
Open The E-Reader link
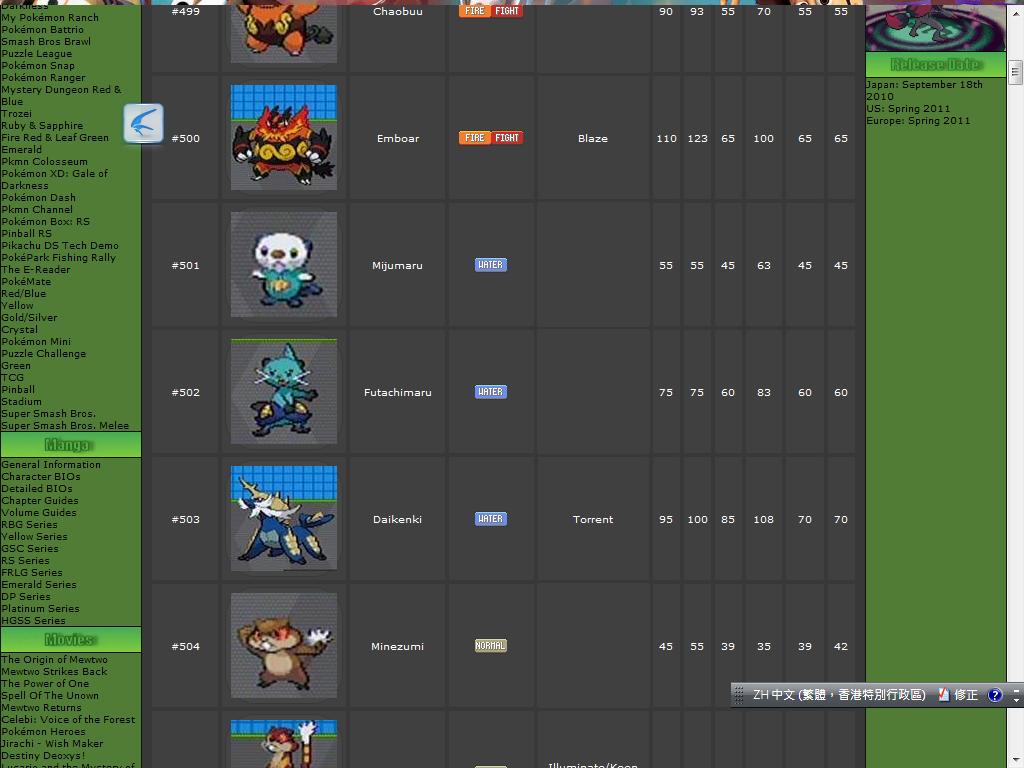click(x=36, y=270)
